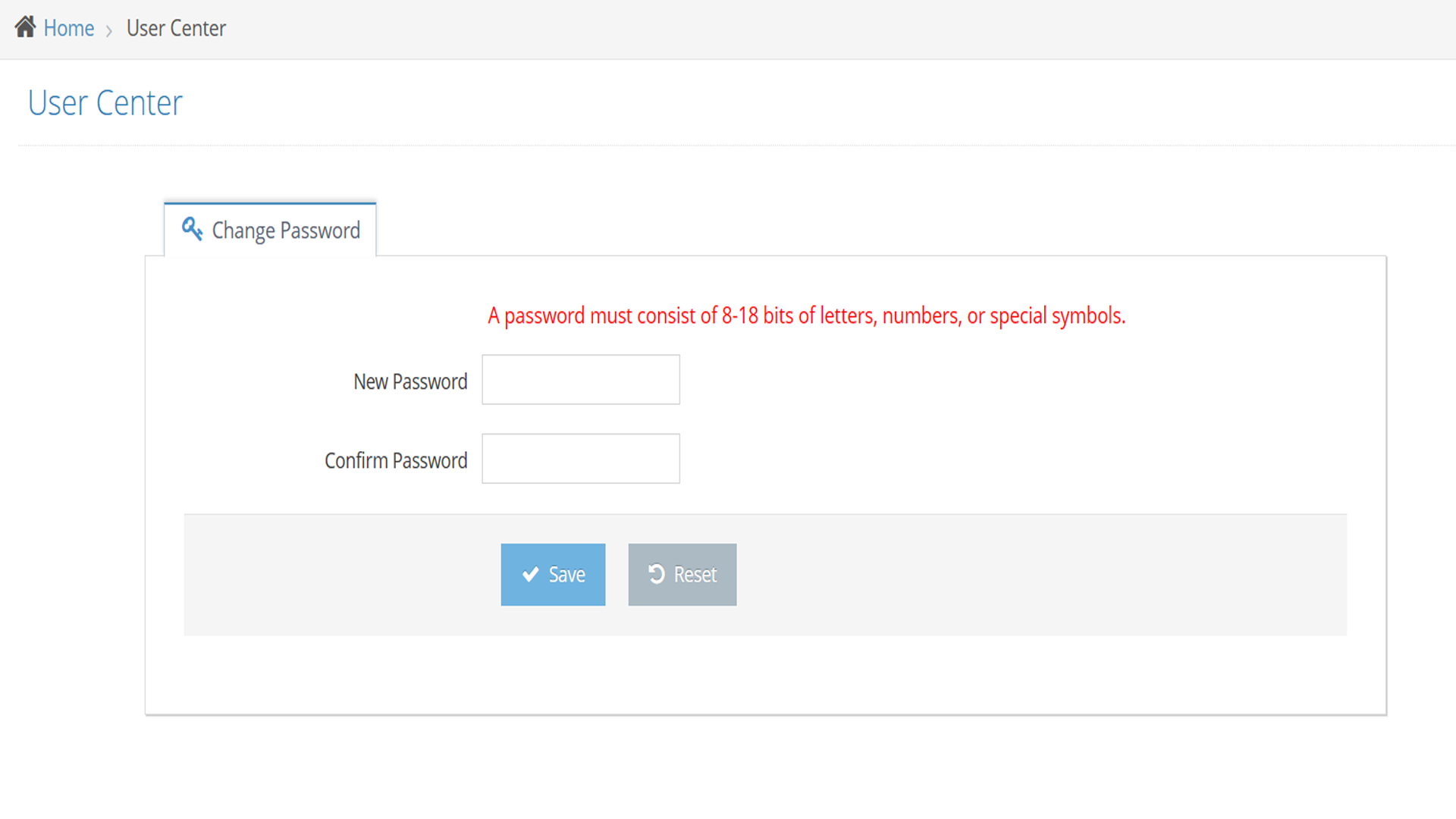Click User Center breadcrumb text
1456x819 pixels.
(x=176, y=29)
